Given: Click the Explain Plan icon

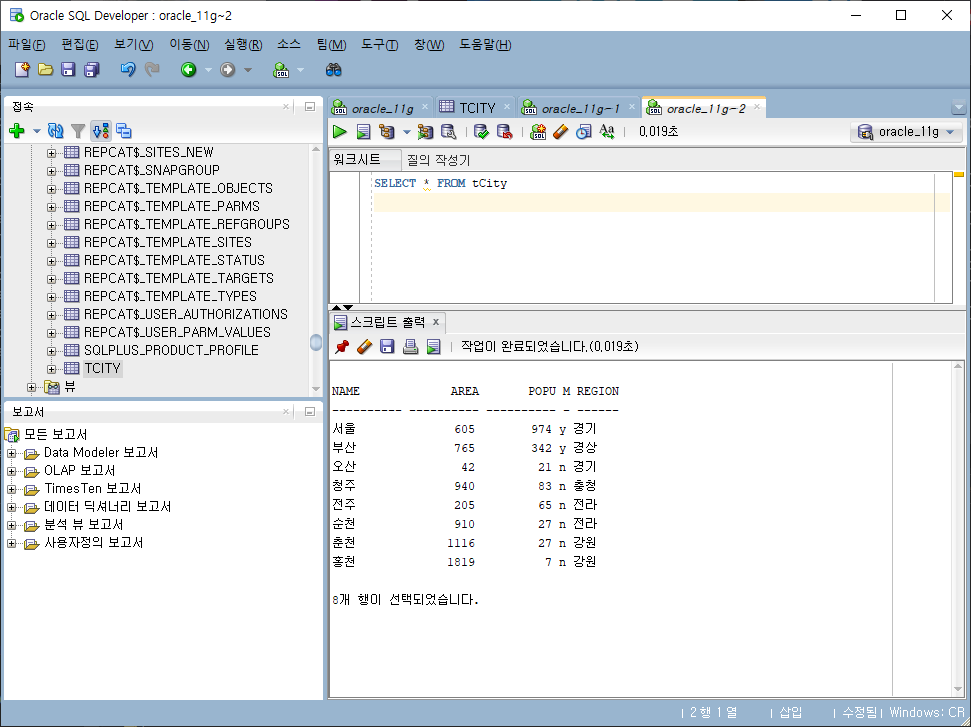Looking at the screenshot, I should [387, 131].
